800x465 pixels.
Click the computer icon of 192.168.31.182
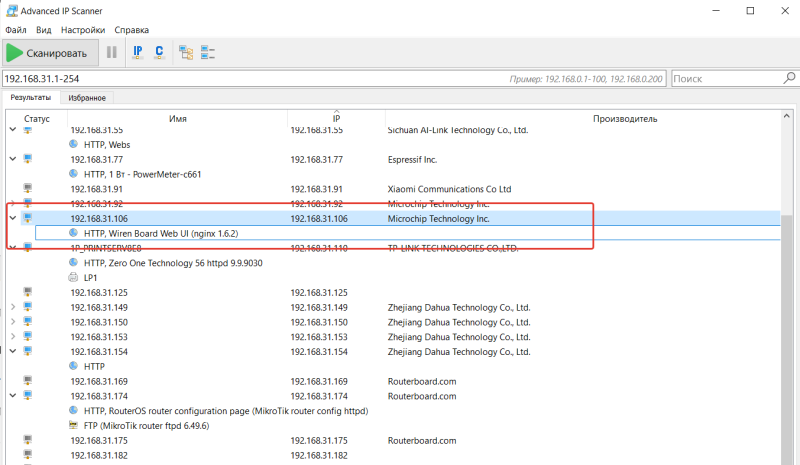(28, 455)
